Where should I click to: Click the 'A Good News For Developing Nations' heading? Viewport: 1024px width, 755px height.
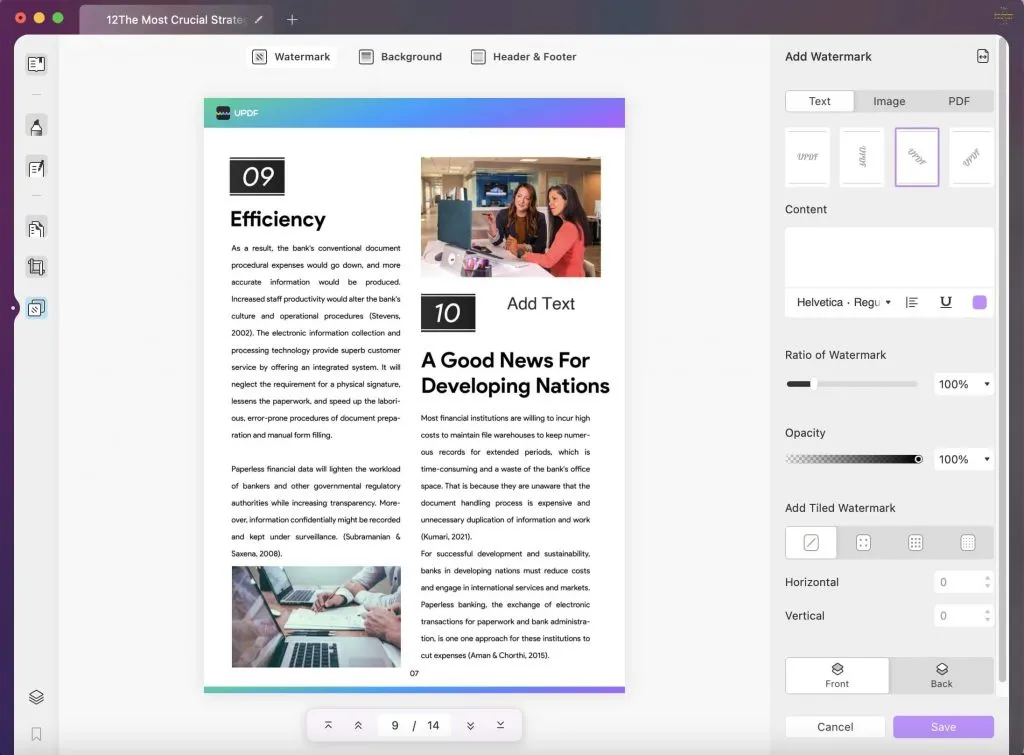(x=515, y=373)
